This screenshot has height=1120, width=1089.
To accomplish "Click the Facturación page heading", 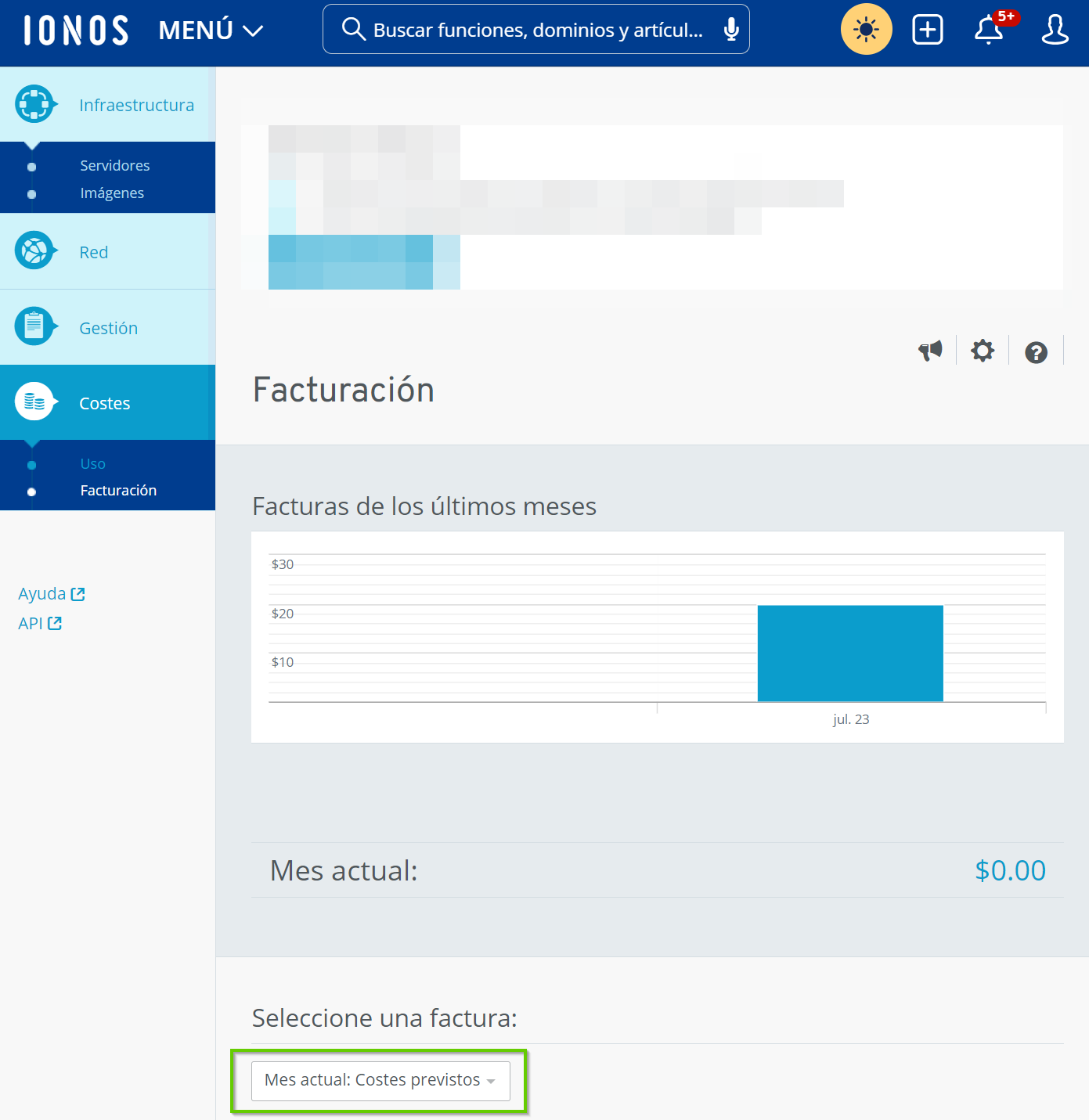I will click(x=344, y=390).
